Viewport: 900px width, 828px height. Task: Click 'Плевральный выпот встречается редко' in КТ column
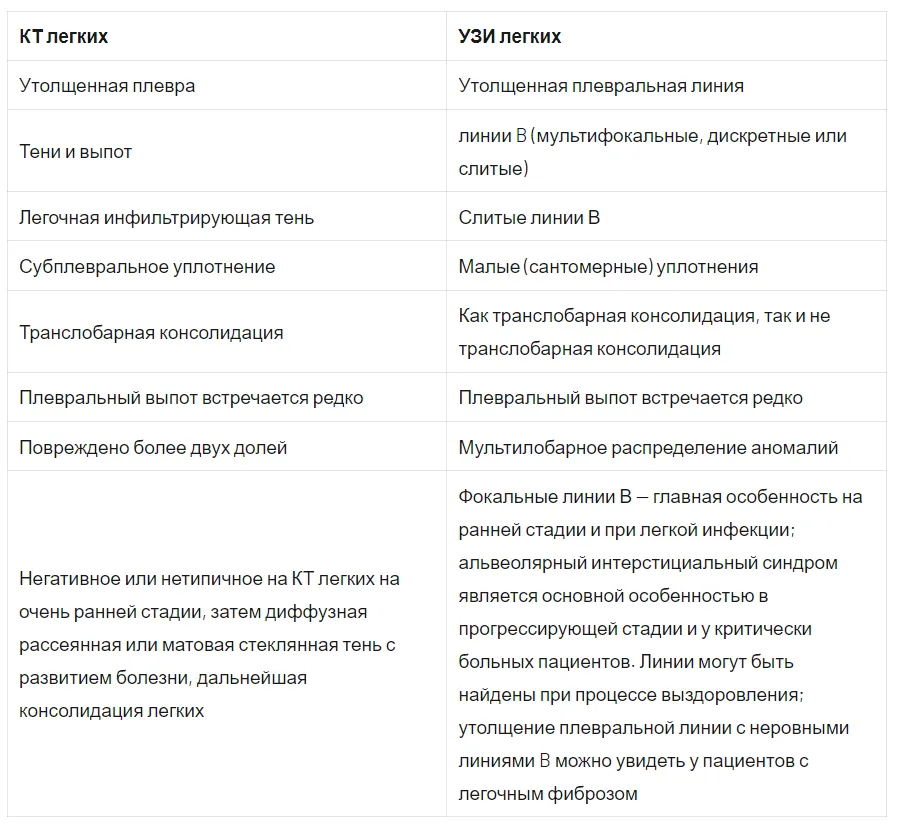pyautogui.click(x=191, y=398)
